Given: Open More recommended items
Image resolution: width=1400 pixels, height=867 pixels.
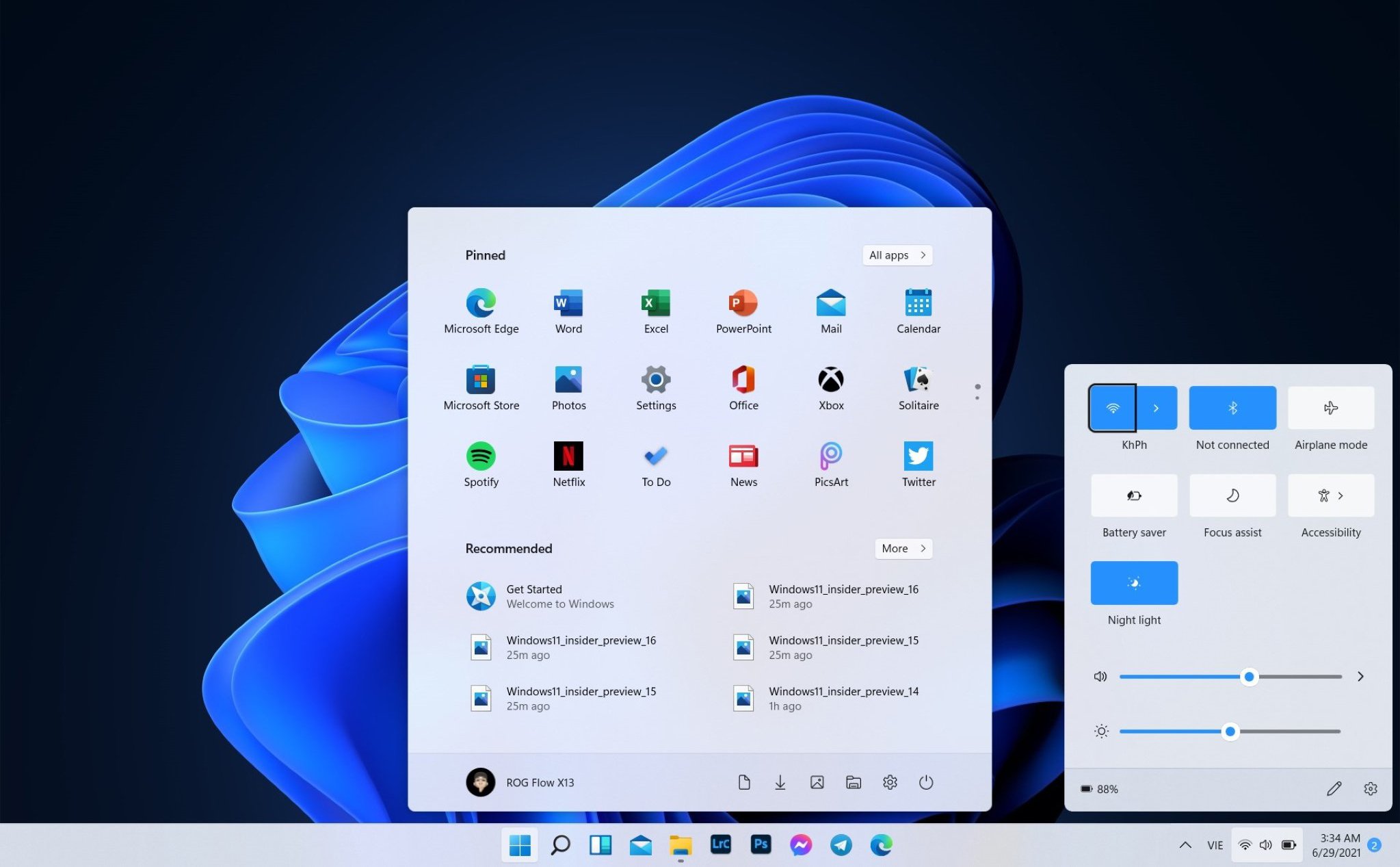Looking at the screenshot, I should click(902, 548).
